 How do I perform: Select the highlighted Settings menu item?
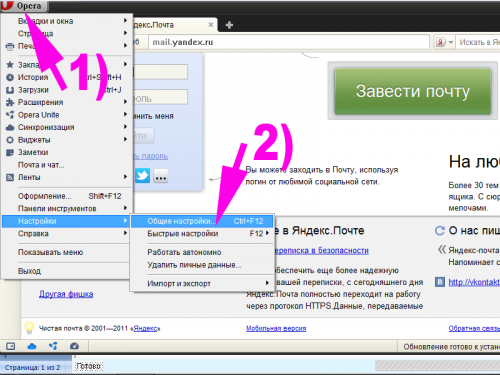point(66,221)
